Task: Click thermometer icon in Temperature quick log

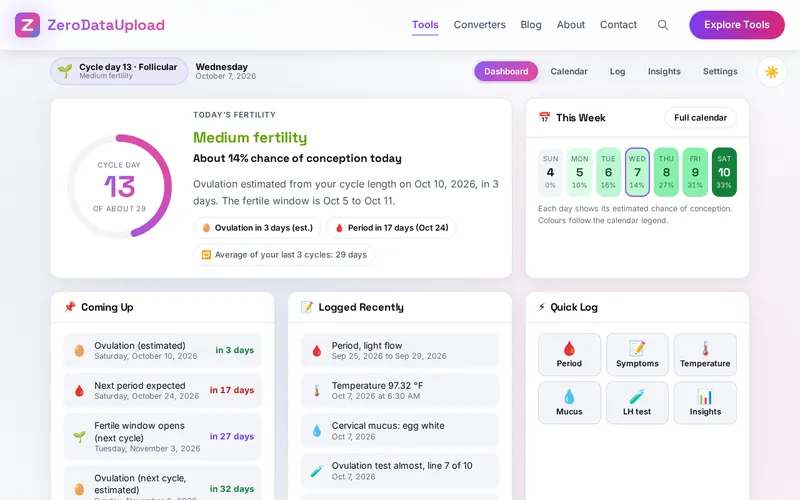Action: tap(705, 348)
